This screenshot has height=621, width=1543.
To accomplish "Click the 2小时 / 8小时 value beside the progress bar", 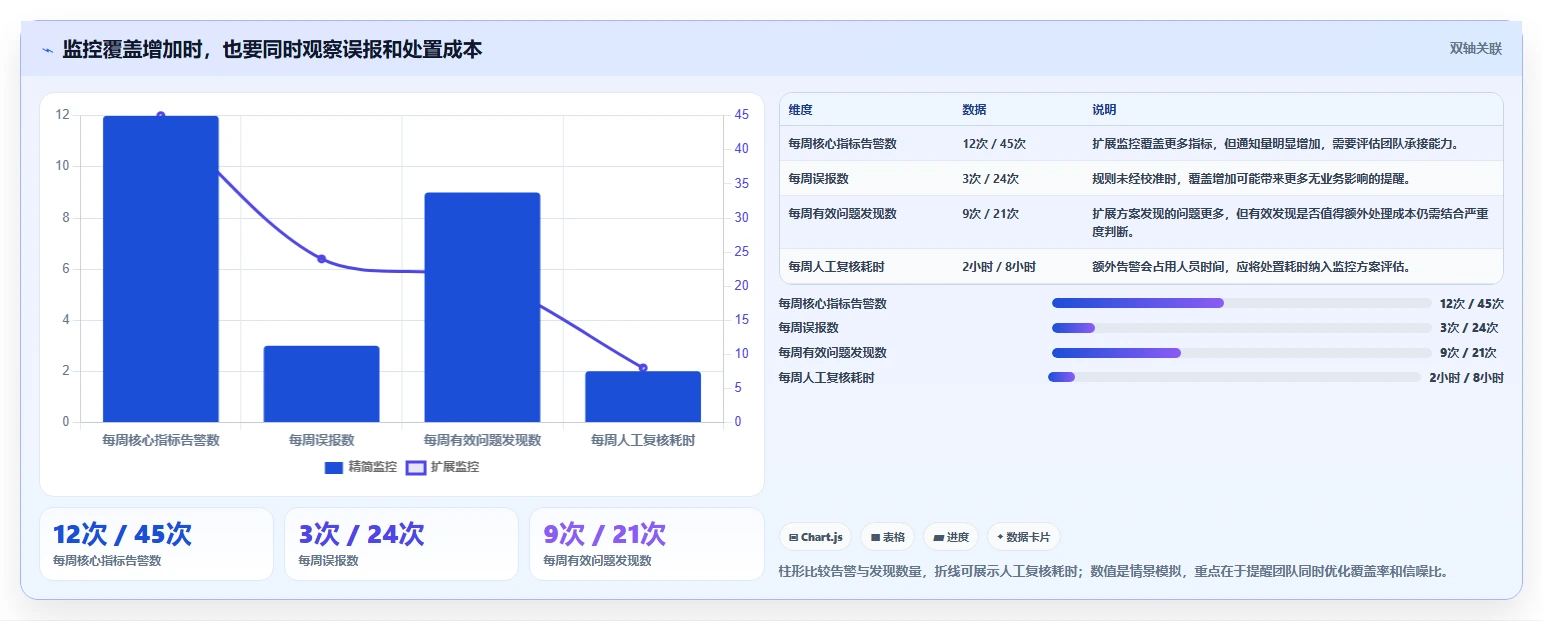I will [1466, 378].
